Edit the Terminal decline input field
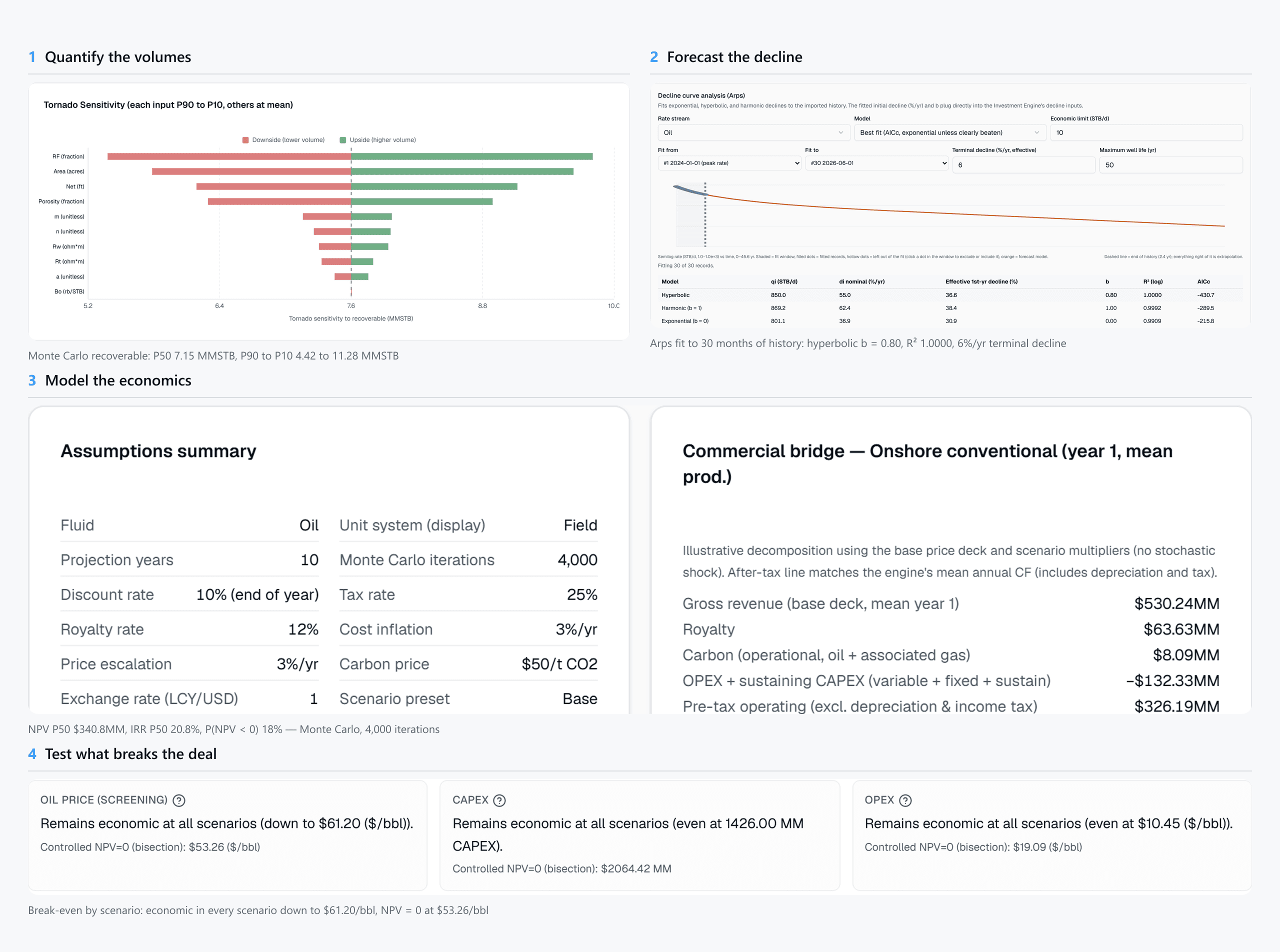This screenshot has width=1280, height=952. click(x=1023, y=165)
